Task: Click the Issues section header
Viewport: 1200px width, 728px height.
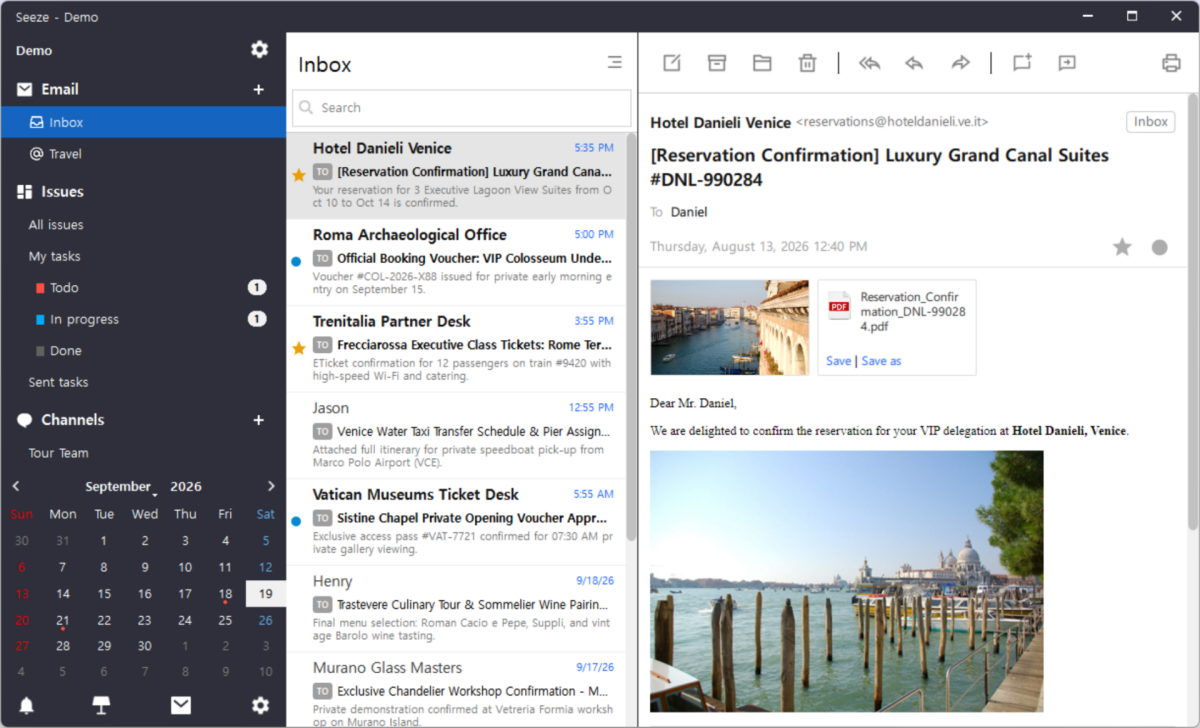Action: (62, 191)
